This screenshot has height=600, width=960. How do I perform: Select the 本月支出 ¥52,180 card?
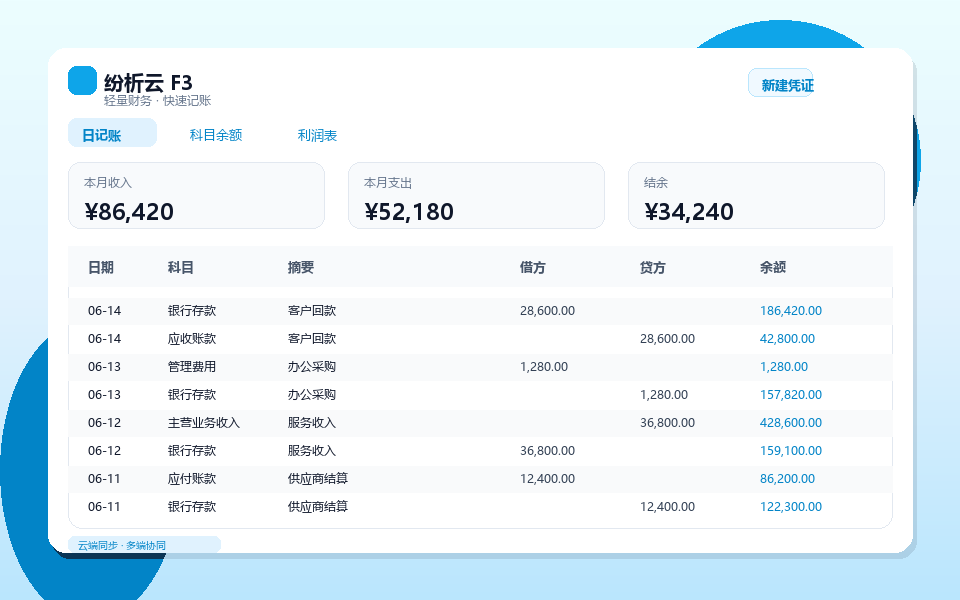tap(476, 195)
